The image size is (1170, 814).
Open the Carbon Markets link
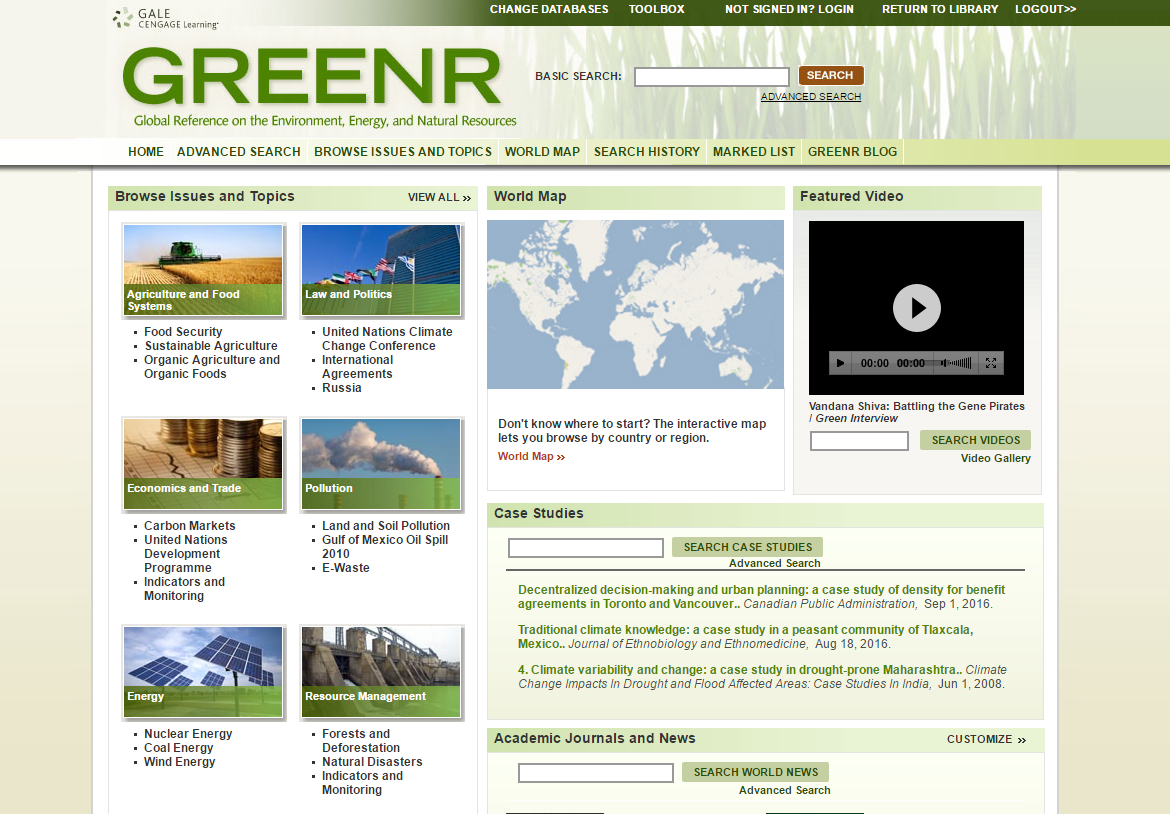click(x=190, y=526)
